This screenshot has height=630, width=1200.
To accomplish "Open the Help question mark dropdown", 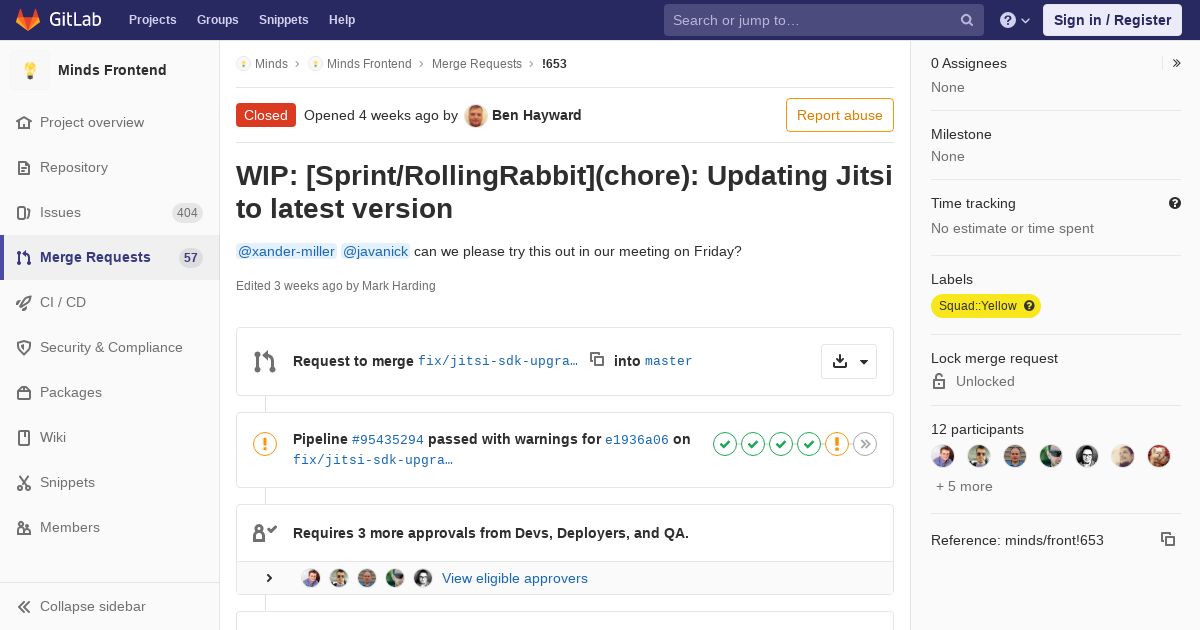I will coord(1015,20).
